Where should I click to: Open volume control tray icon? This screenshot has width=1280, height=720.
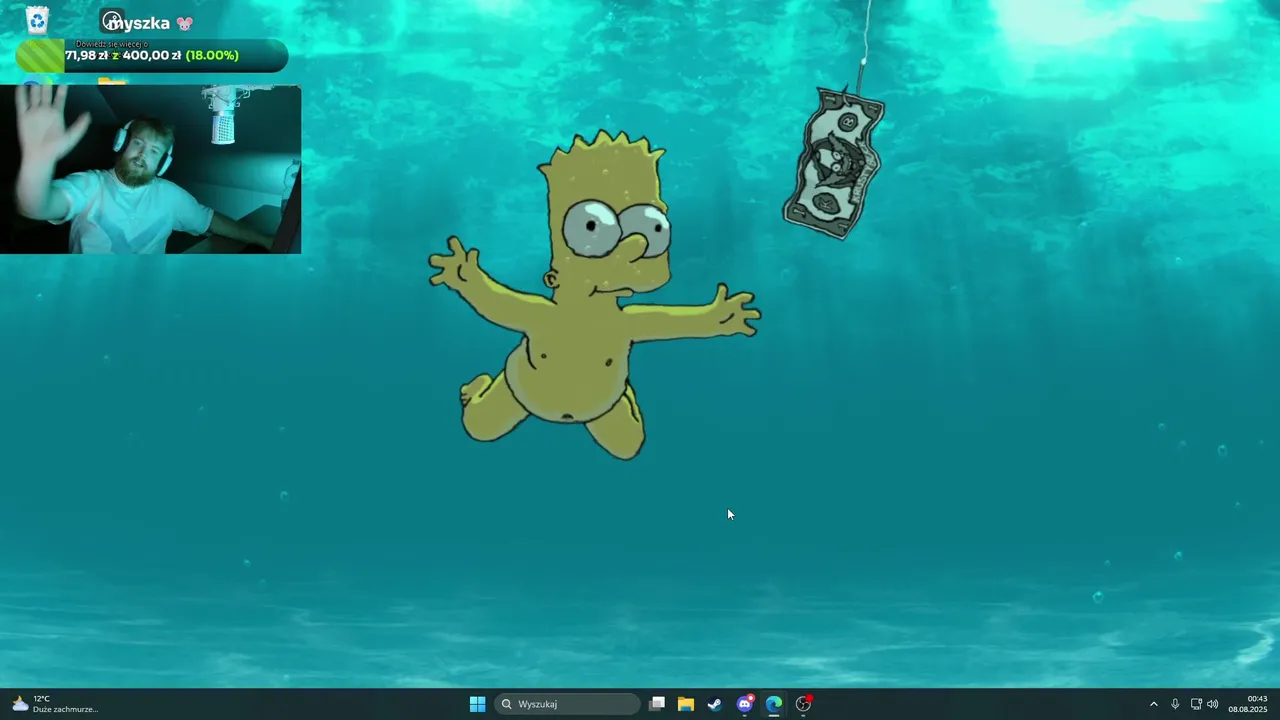(x=1213, y=704)
